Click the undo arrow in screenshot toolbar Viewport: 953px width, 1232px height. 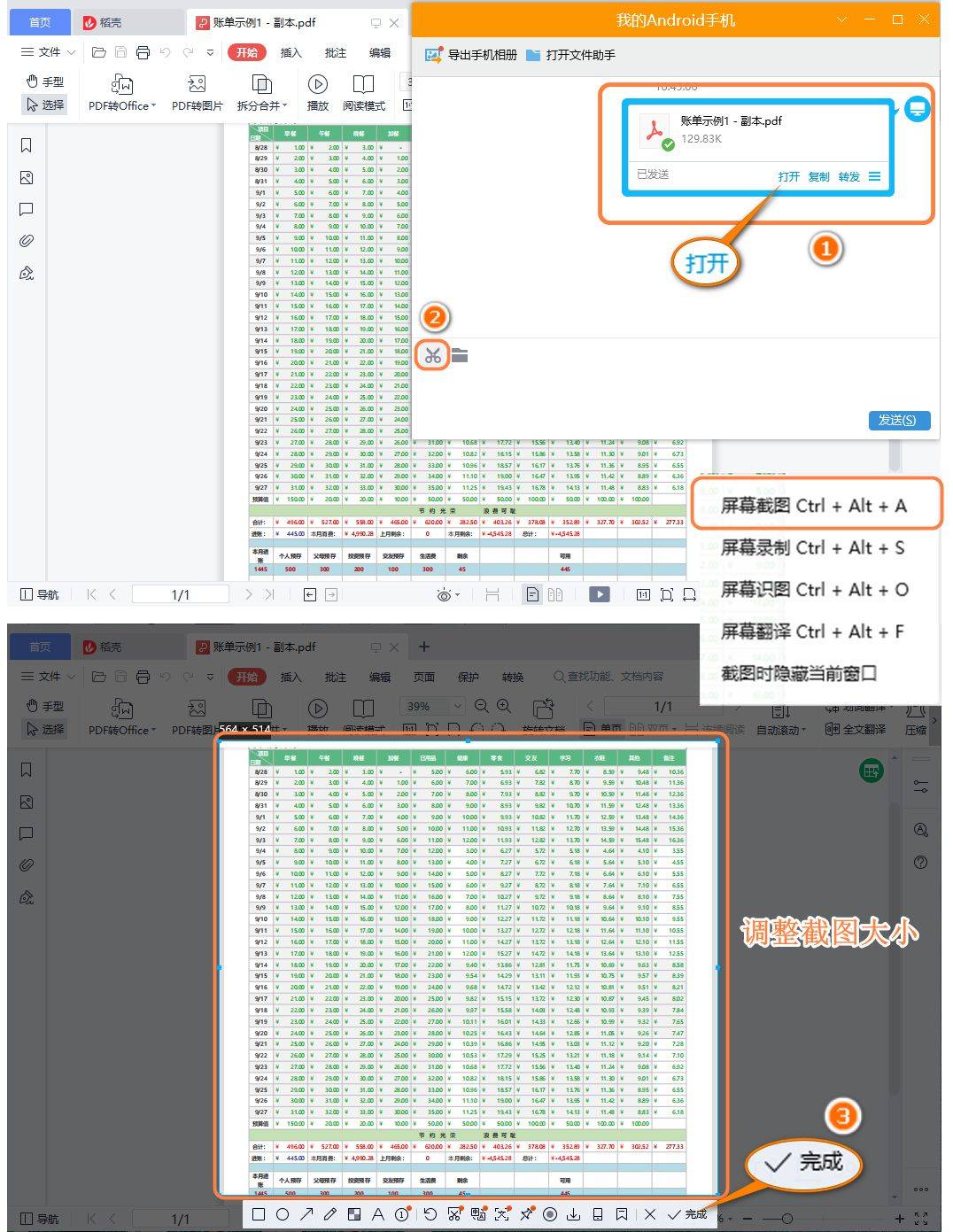pos(430,1214)
